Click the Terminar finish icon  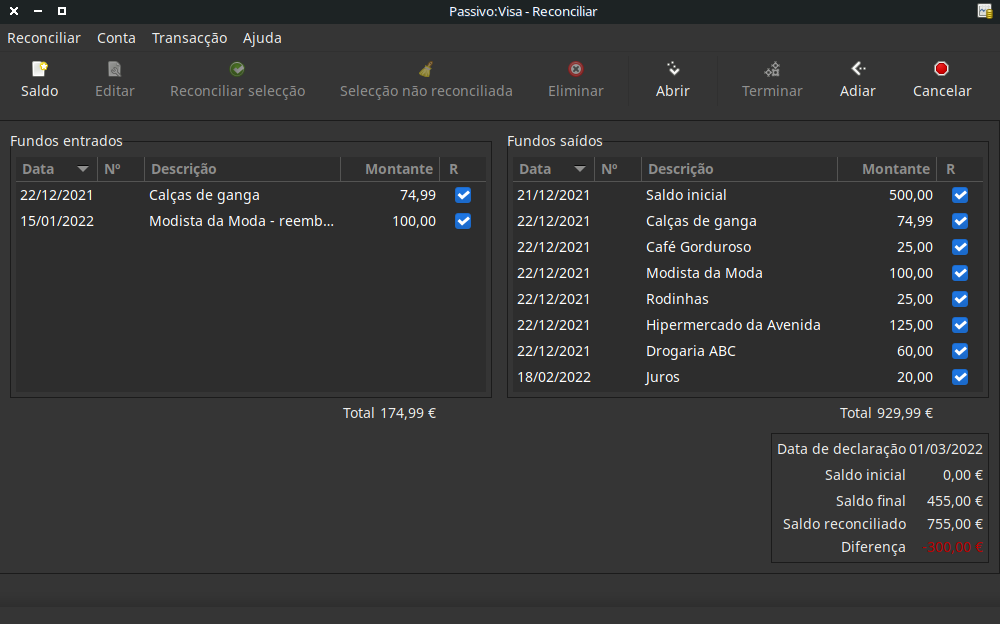tap(772, 70)
